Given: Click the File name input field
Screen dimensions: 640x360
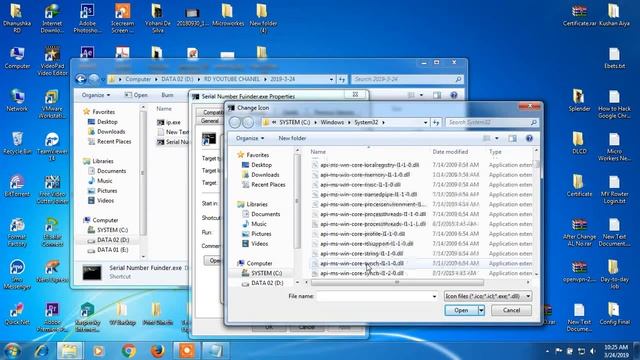Looking at the screenshot, I should (x=376, y=296).
